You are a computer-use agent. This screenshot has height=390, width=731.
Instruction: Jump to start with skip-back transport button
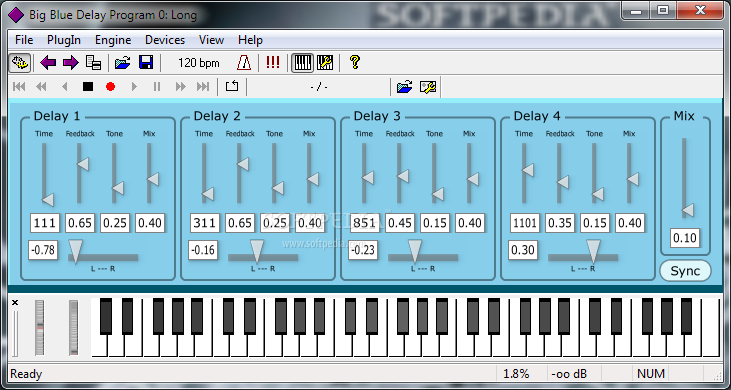click(19, 87)
